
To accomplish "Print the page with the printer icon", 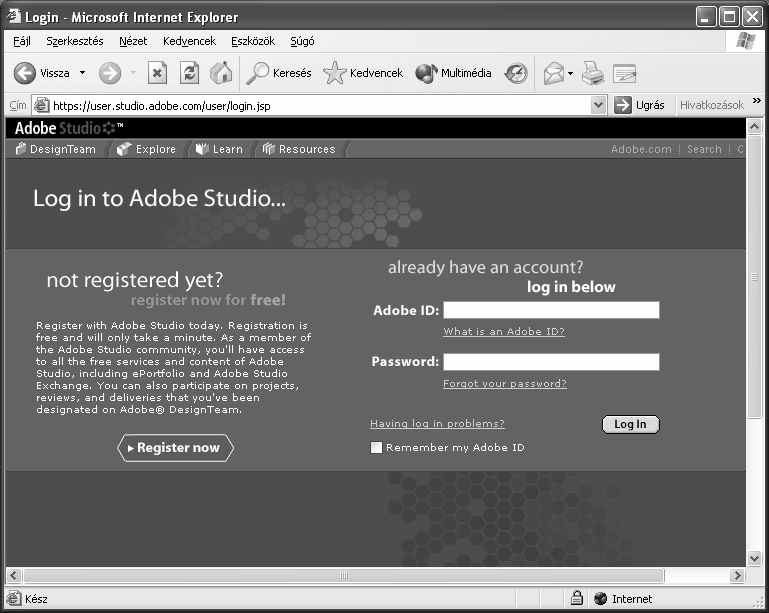I will [593, 74].
